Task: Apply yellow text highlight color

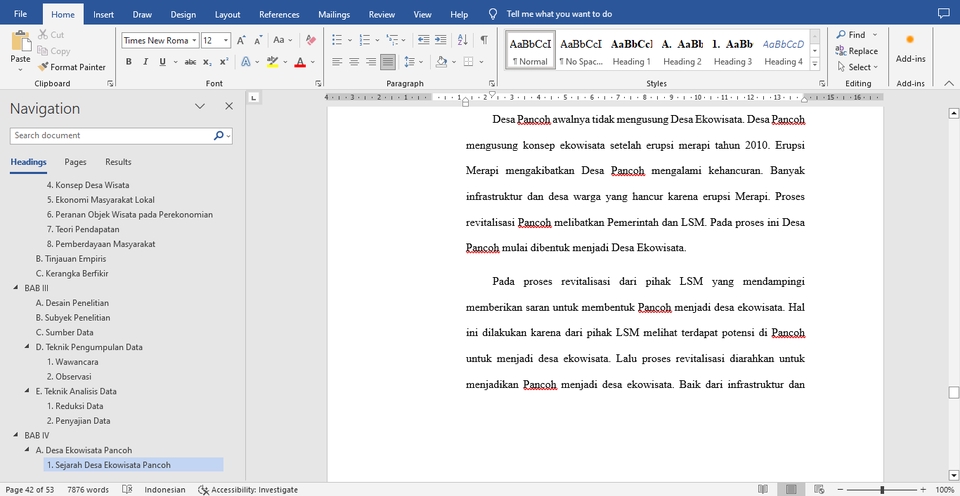Action: [x=272, y=62]
